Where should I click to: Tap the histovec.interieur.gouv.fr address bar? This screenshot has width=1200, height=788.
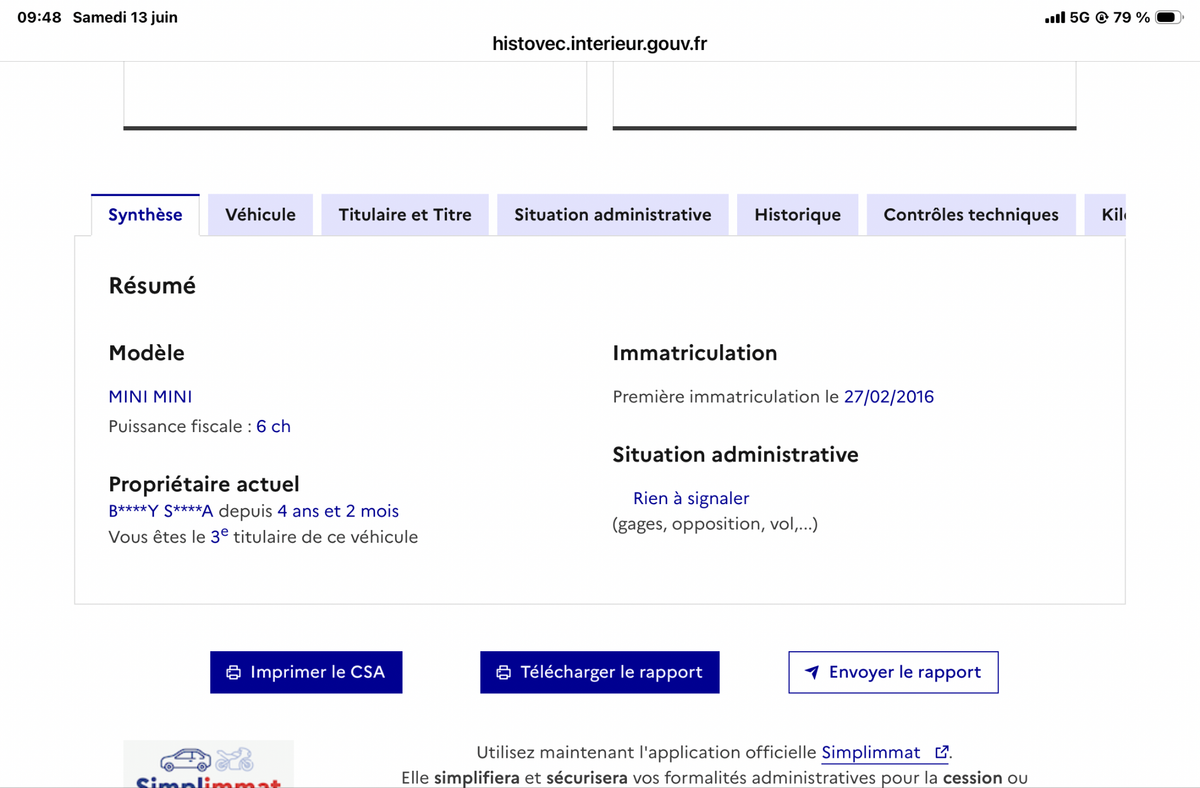click(600, 44)
